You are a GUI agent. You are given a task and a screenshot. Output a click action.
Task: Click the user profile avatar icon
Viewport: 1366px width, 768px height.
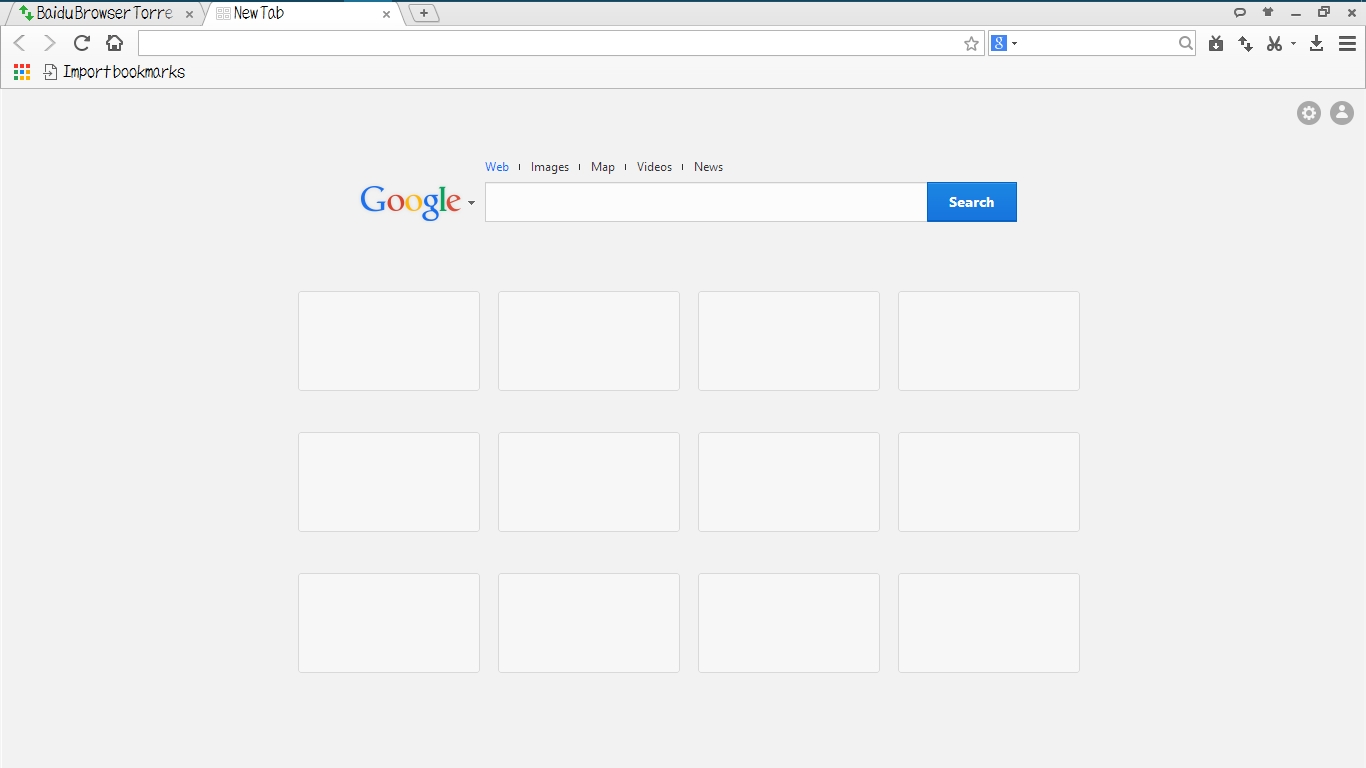[1341, 113]
